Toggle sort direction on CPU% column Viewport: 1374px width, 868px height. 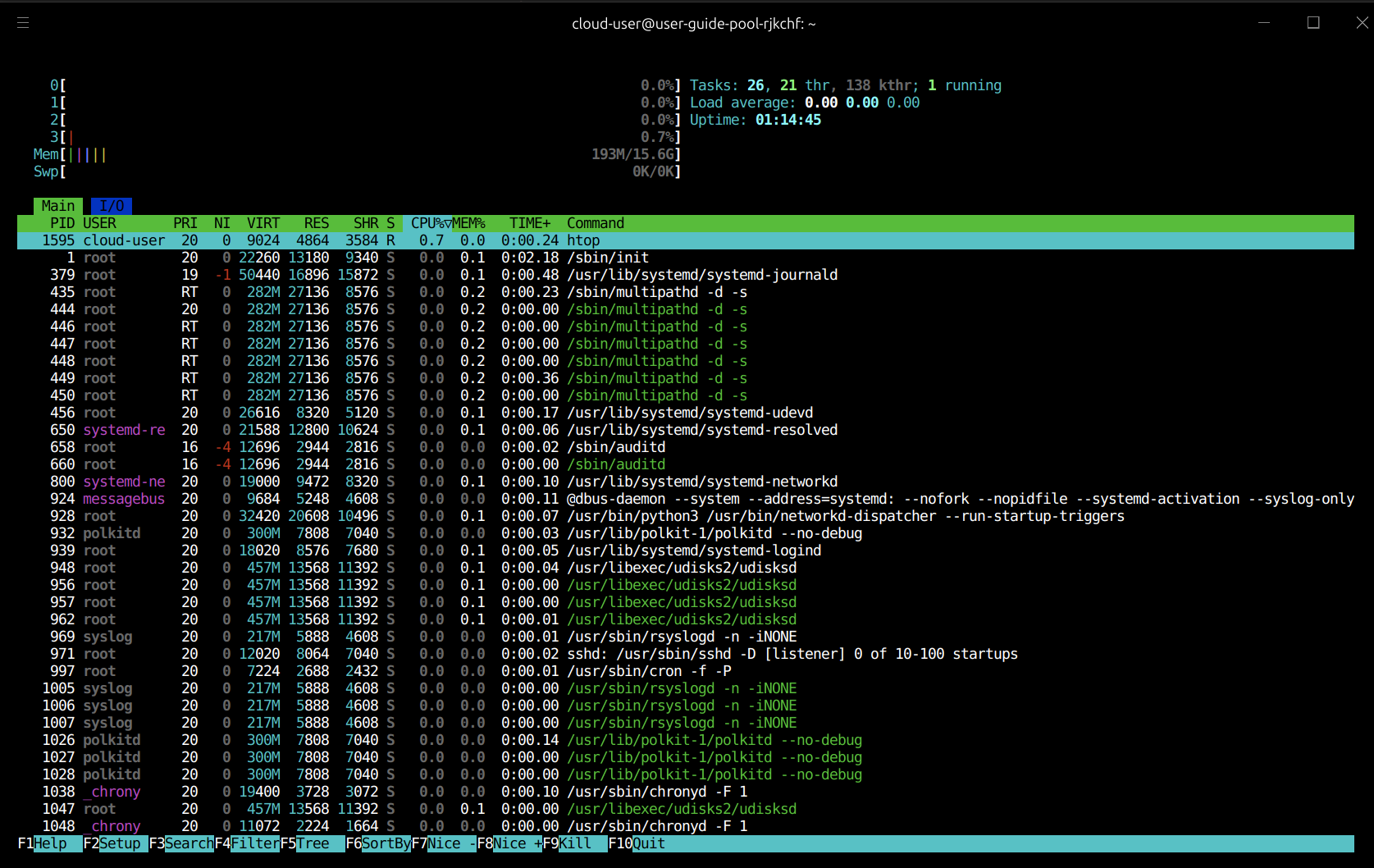click(x=426, y=222)
